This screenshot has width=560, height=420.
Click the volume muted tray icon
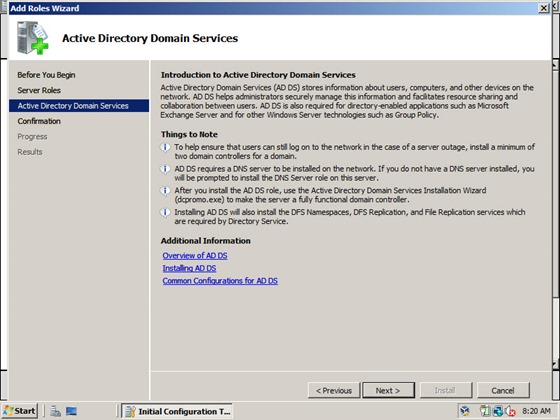tap(511, 411)
